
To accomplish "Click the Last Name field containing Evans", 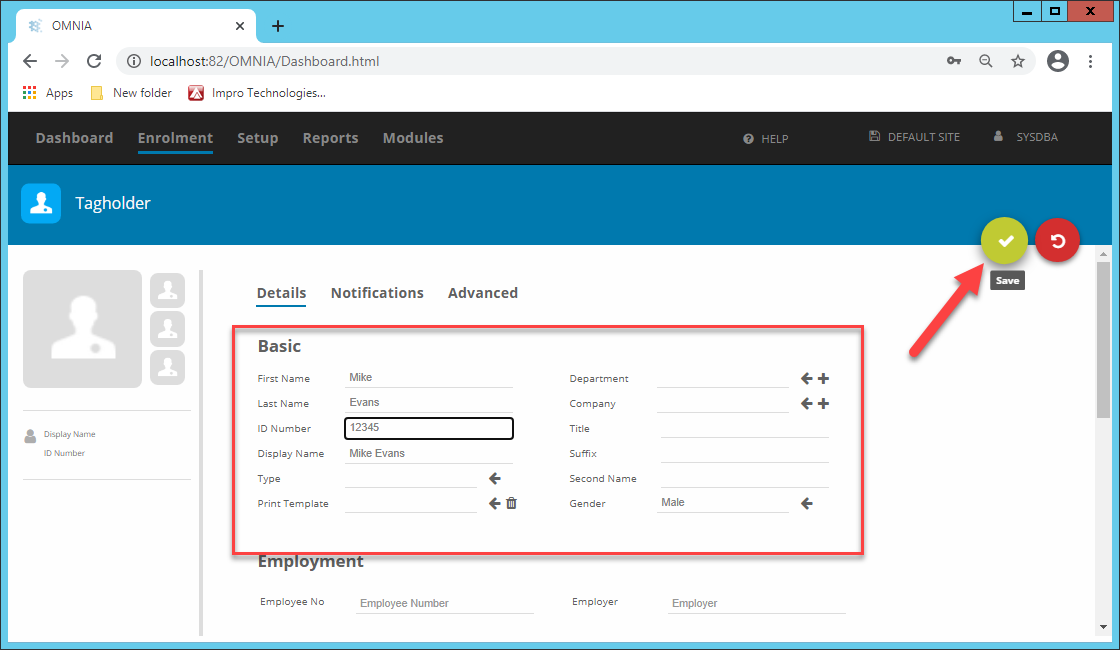I will (x=429, y=403).
